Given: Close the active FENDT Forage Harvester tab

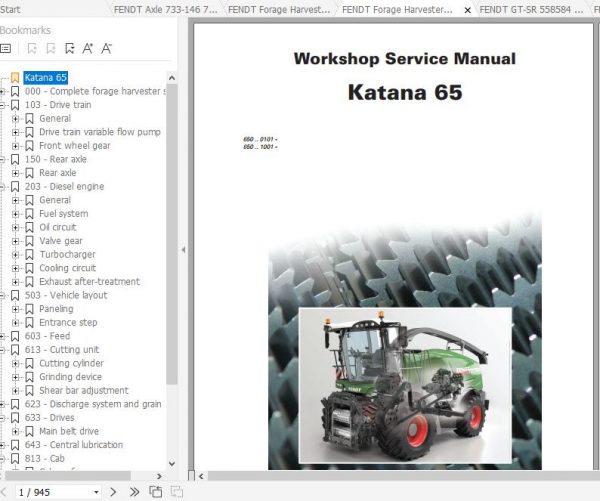Looking at the screenshot, I should (467, 10).
